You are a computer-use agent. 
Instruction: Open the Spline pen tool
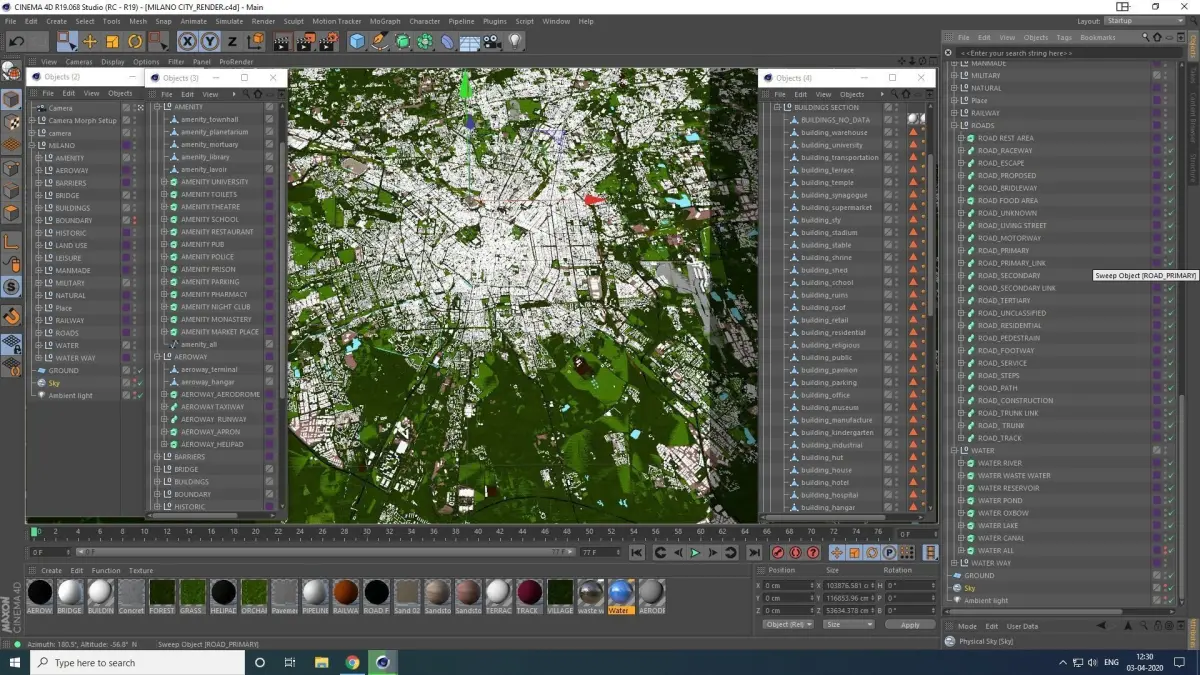(x=380, y=41)
